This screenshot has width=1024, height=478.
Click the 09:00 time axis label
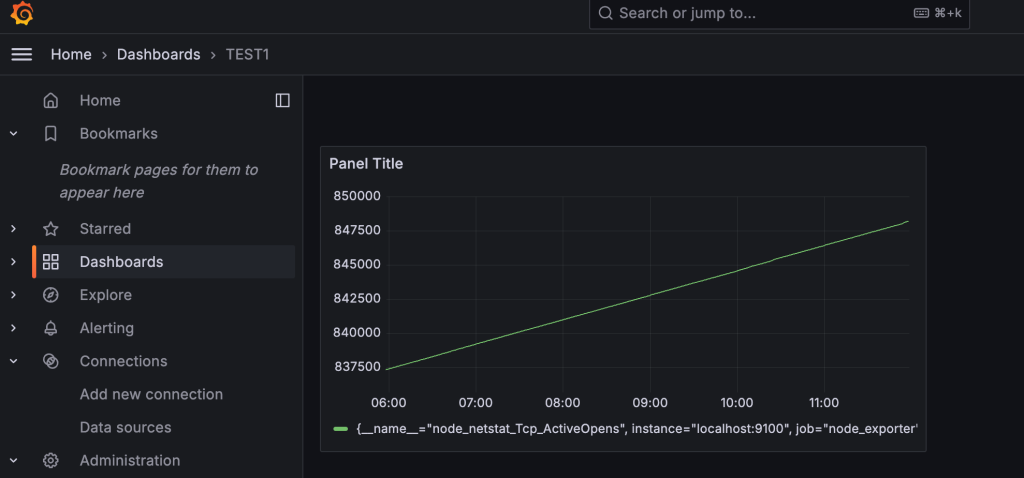click(x=650, y=402)
